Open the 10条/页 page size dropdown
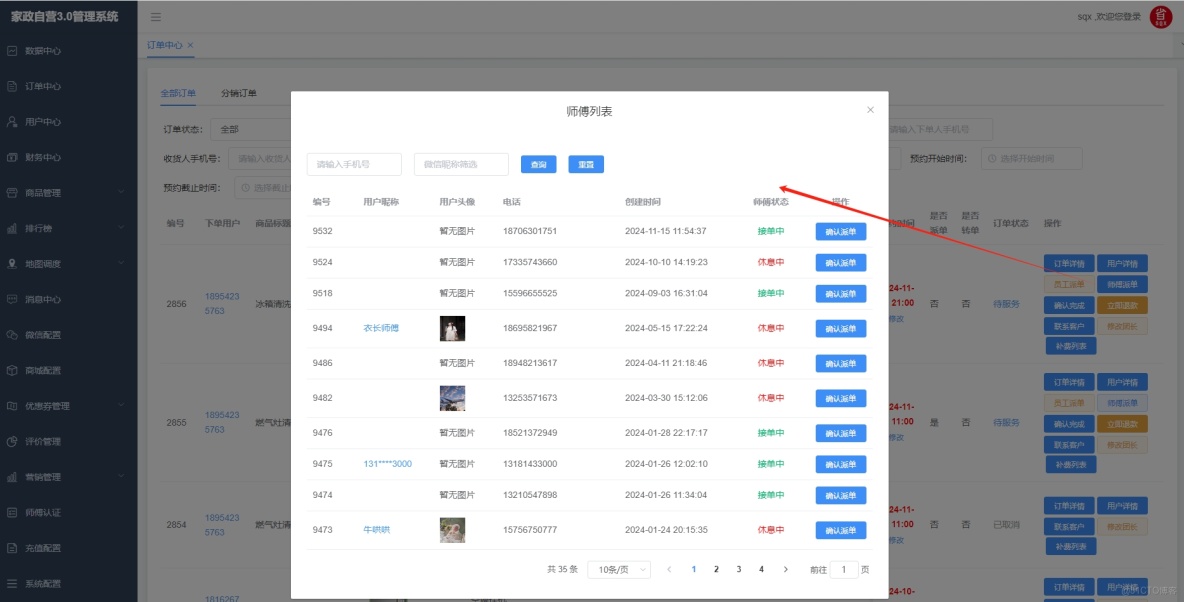The width and height of the screenshot is (1184, 602). click(617, 567)
